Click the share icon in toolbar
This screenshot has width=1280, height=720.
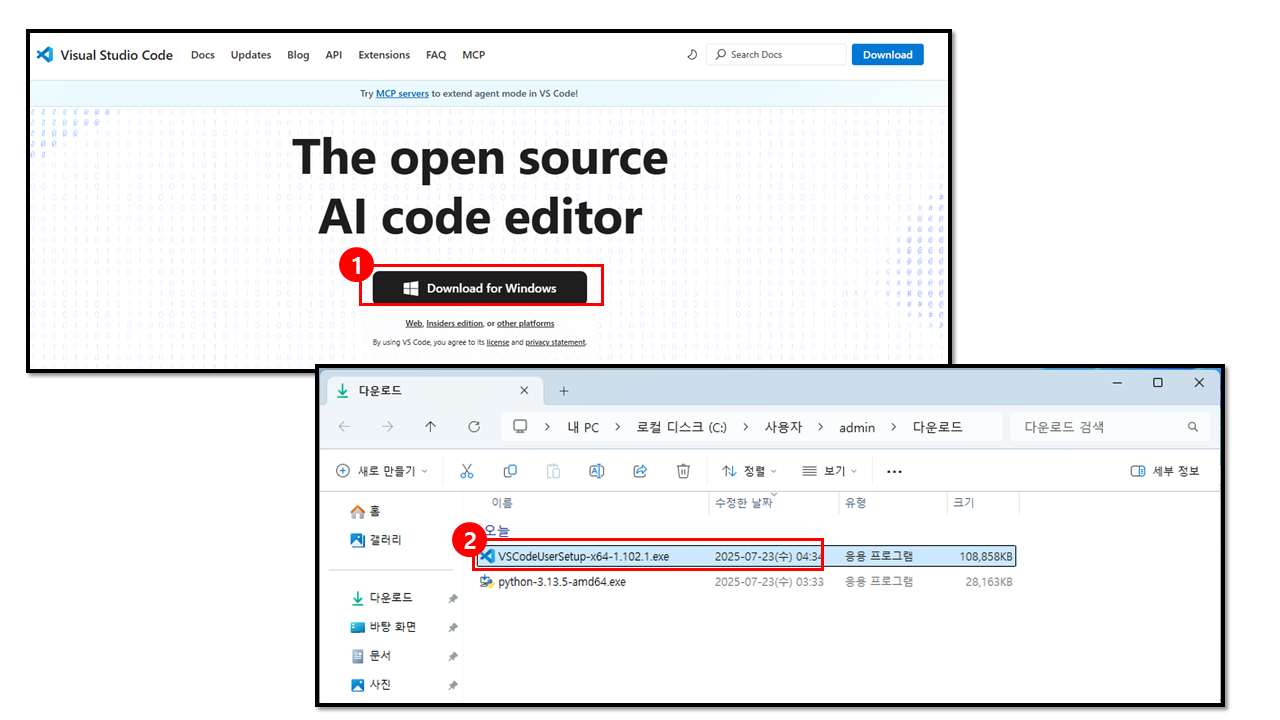point(640,471)
